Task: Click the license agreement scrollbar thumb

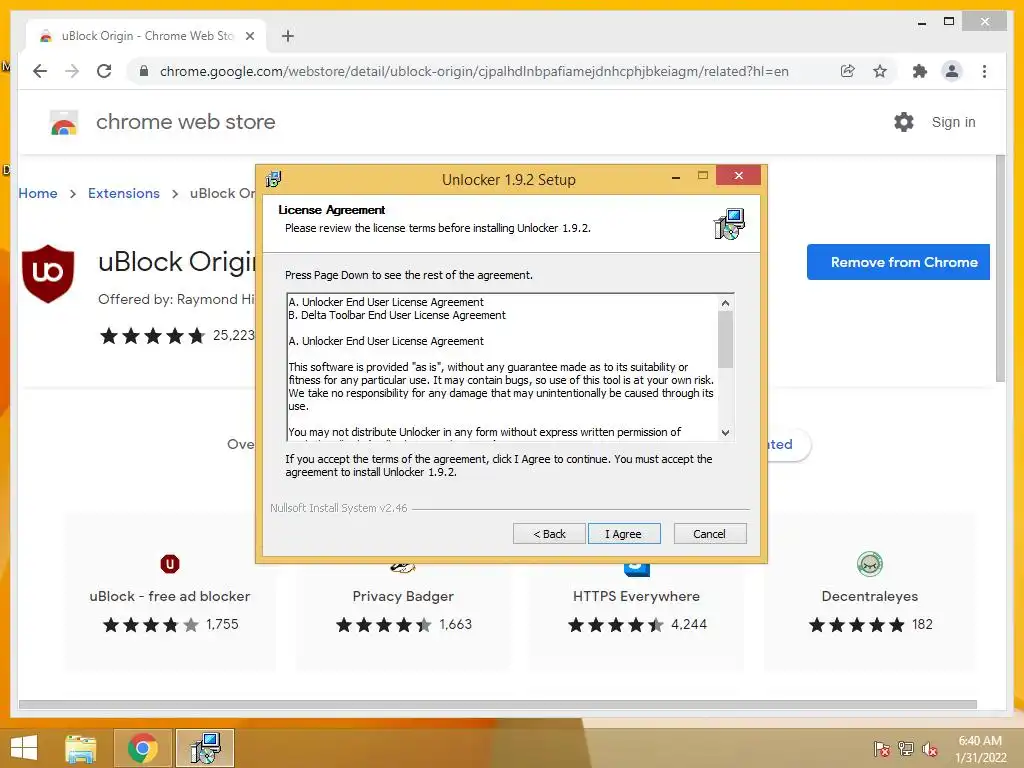Action: click(725, 340)
